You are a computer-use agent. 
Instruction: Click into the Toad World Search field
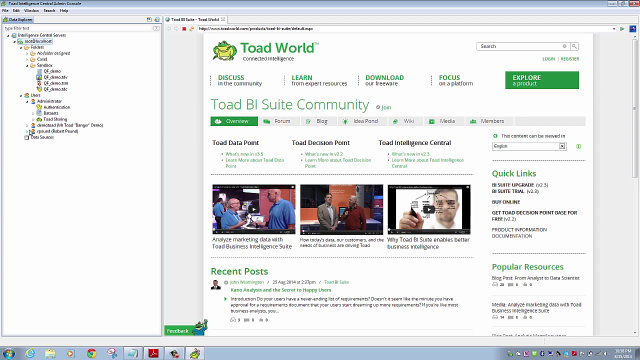(523, 47)
